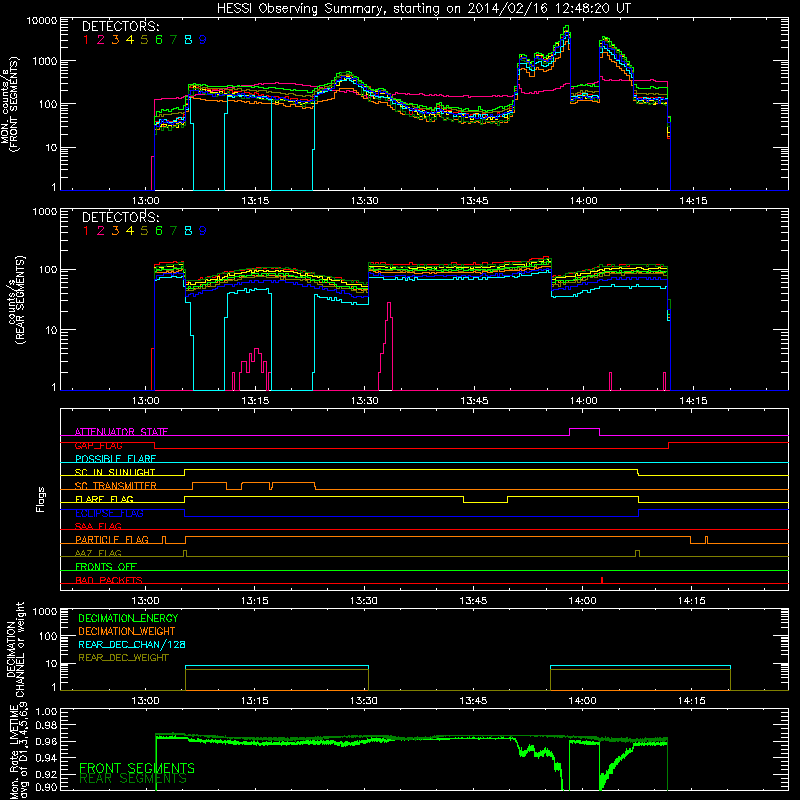Click the red bad packets tick mark
800x800 pixels.
click(x=602, y=580)
